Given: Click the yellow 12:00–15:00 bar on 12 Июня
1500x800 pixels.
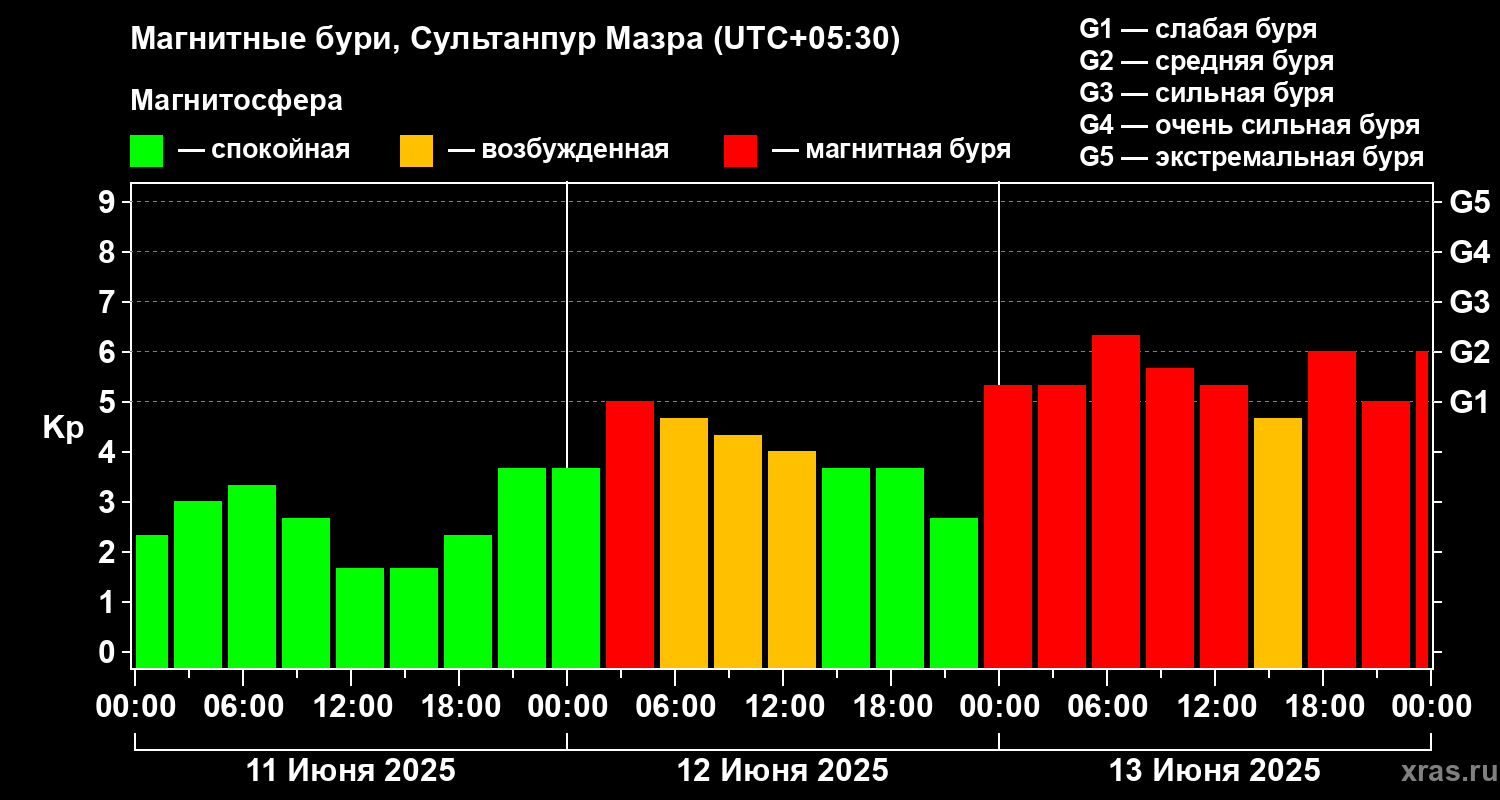Looking at the screenshot, I should coord(792,559).
